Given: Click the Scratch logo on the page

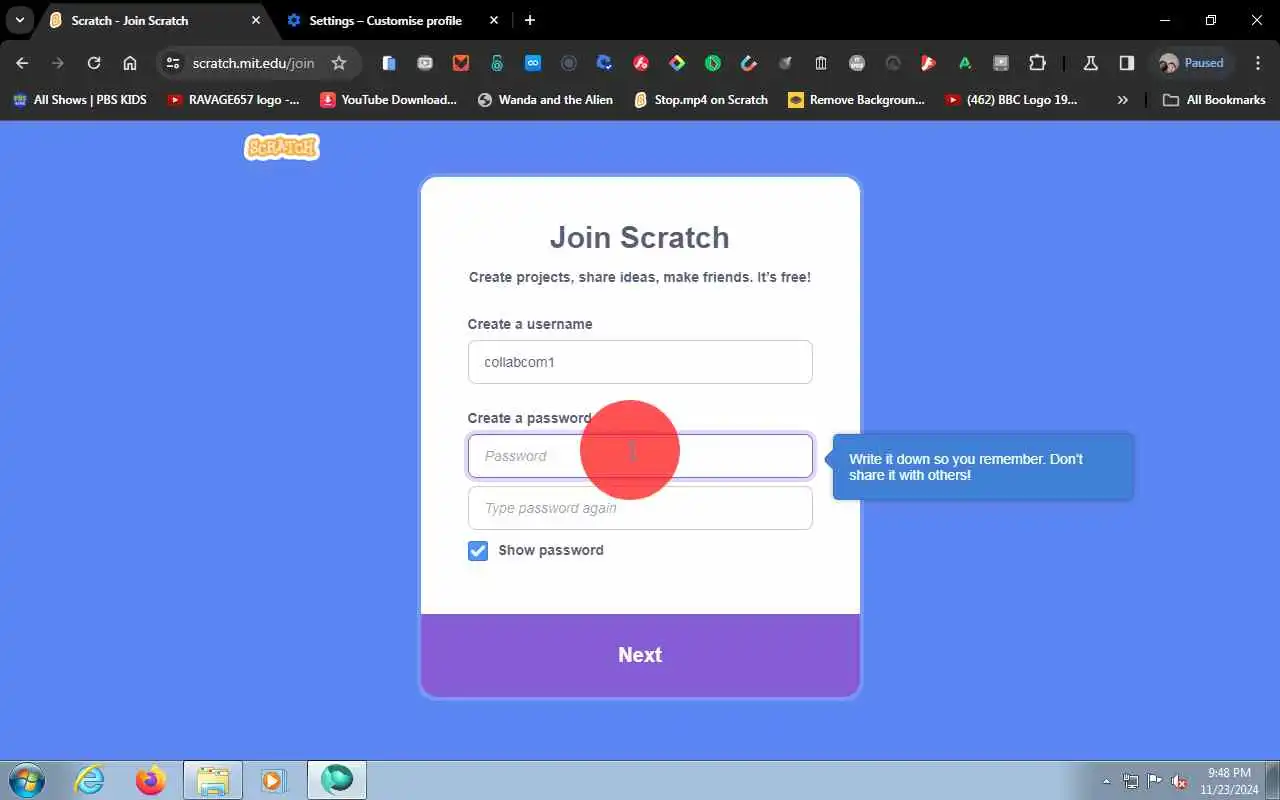Looking at the screenshot, I should (x=282, y=147).
